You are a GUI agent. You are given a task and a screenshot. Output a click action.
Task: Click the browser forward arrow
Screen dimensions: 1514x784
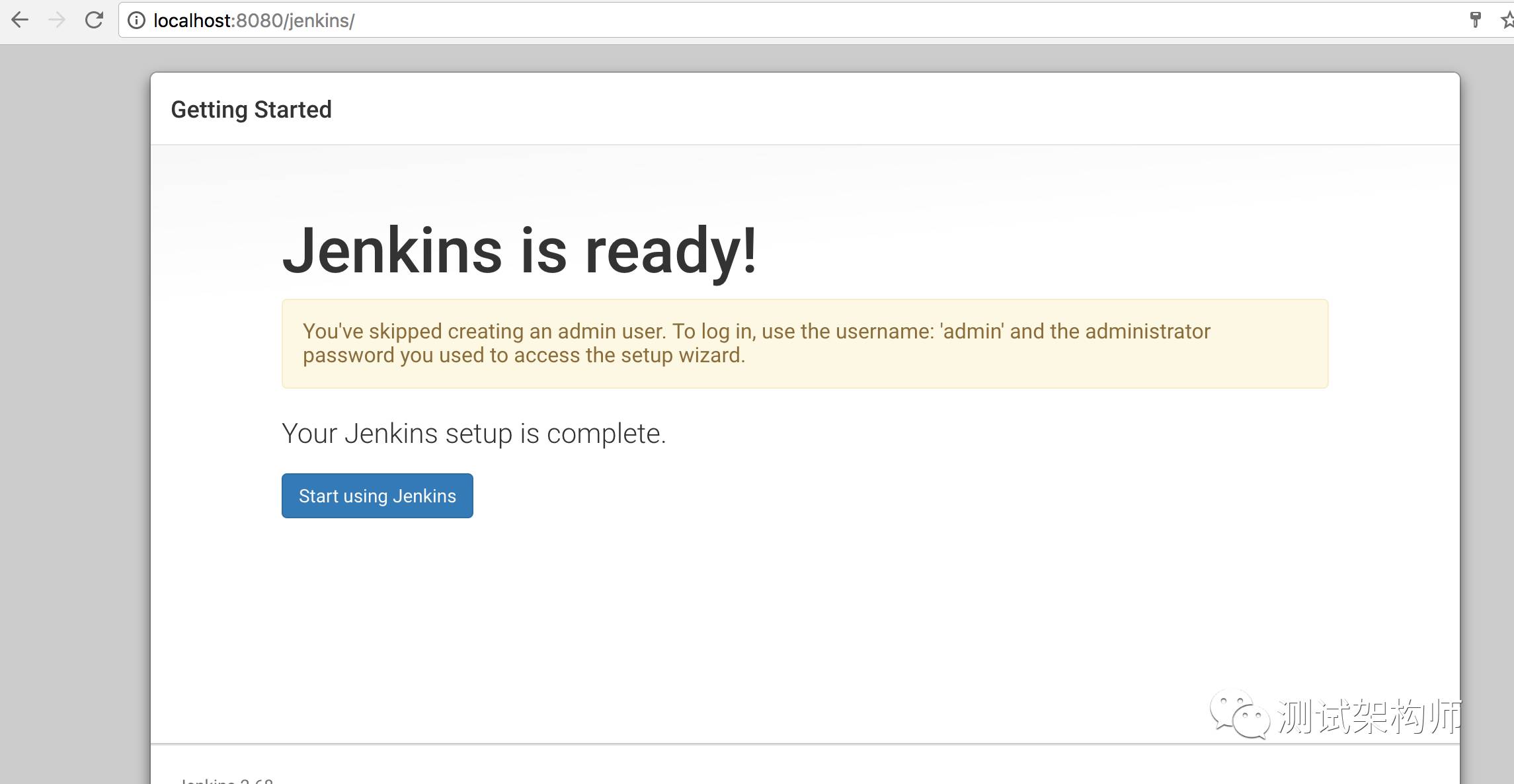click(57, 20)
